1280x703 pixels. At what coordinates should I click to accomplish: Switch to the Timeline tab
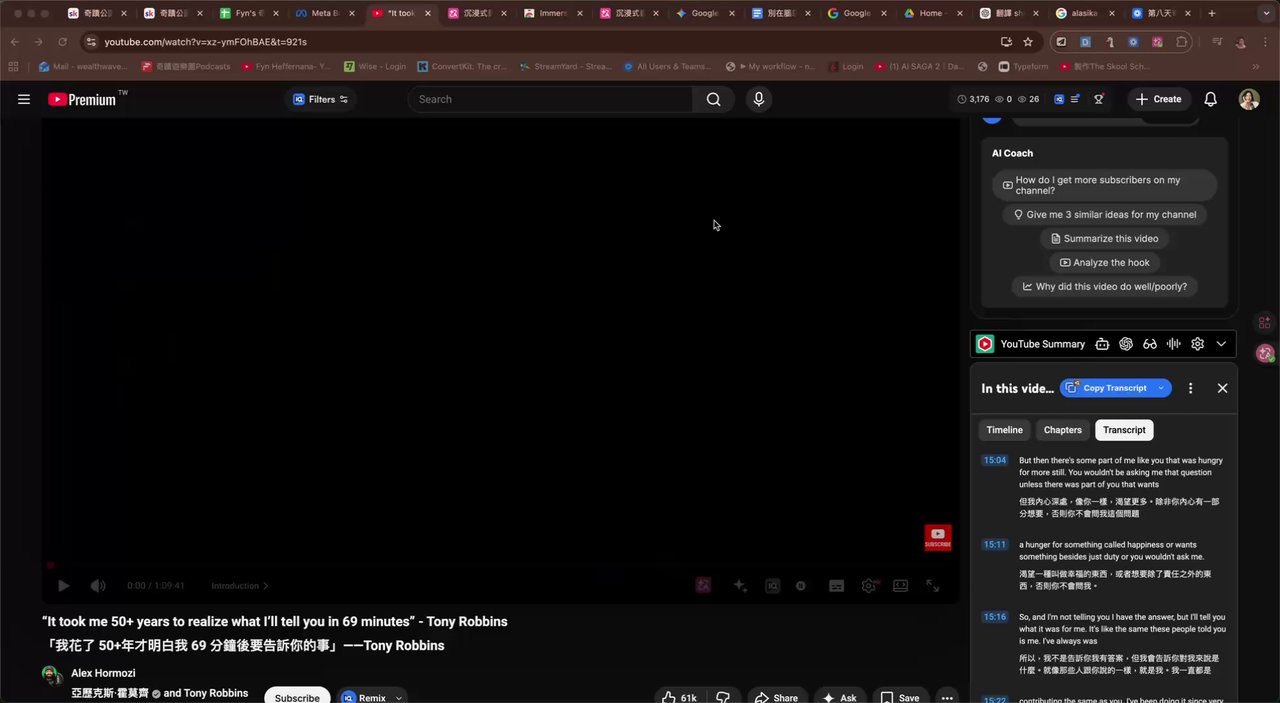tap(1004, 430)
